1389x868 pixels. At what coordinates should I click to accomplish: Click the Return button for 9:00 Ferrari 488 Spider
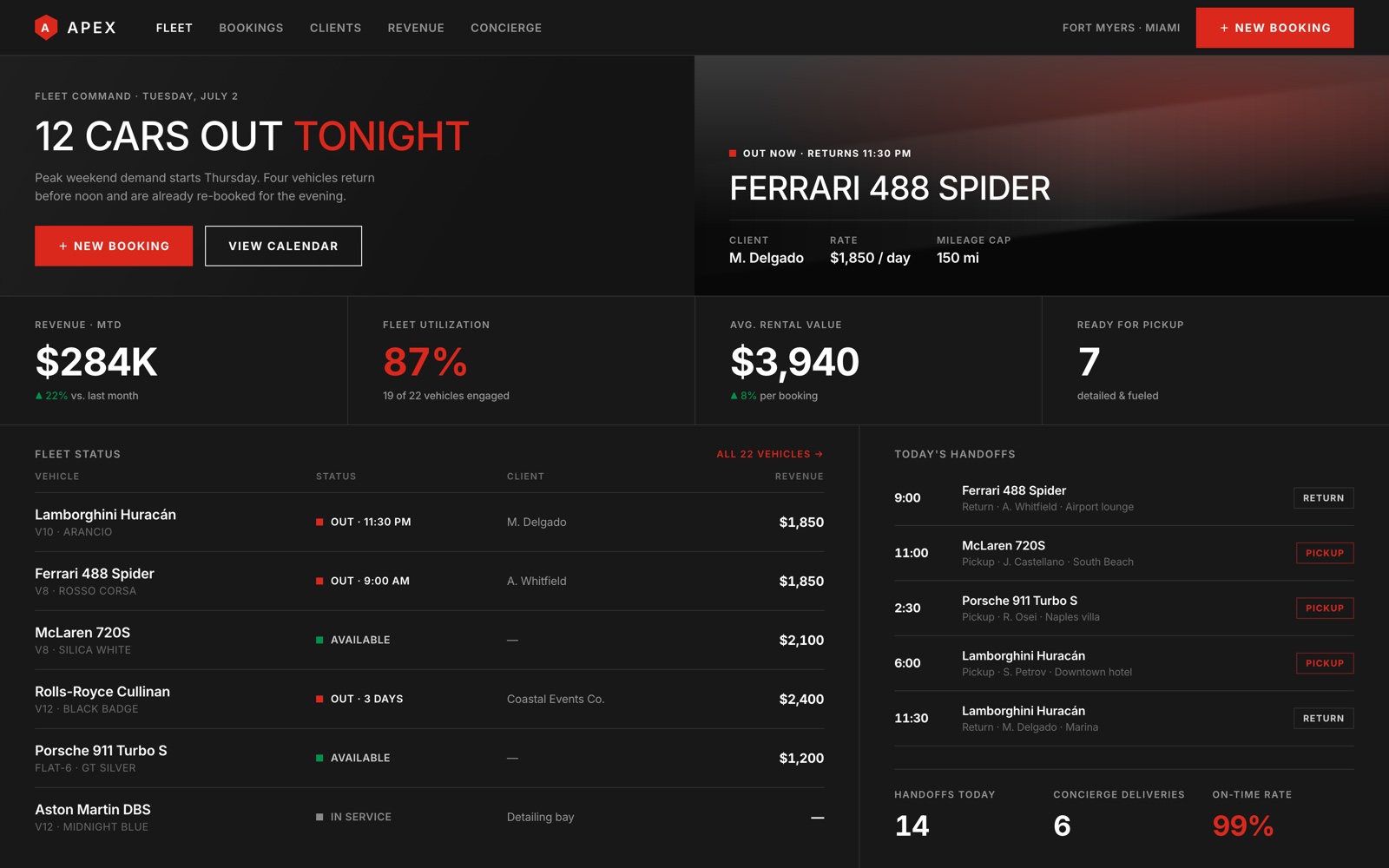coord(1323,498)
